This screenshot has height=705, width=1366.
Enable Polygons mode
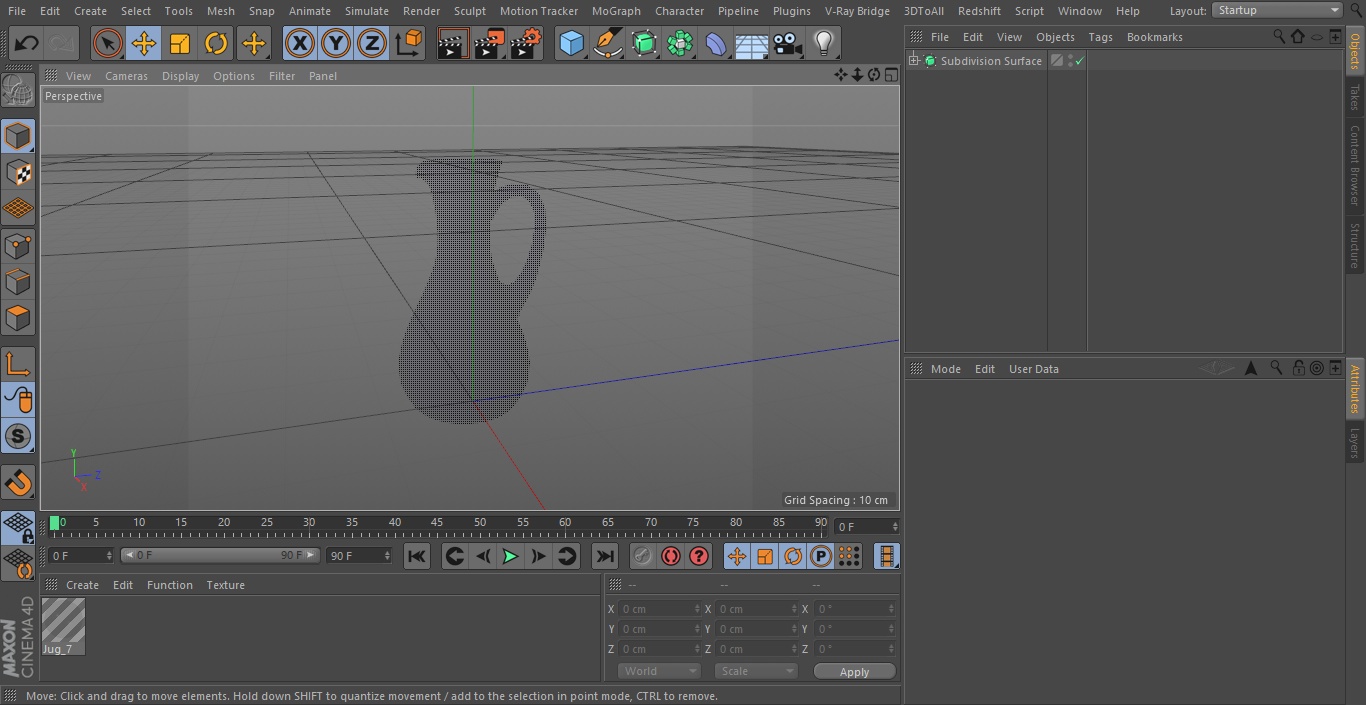[x=18, y=318]
